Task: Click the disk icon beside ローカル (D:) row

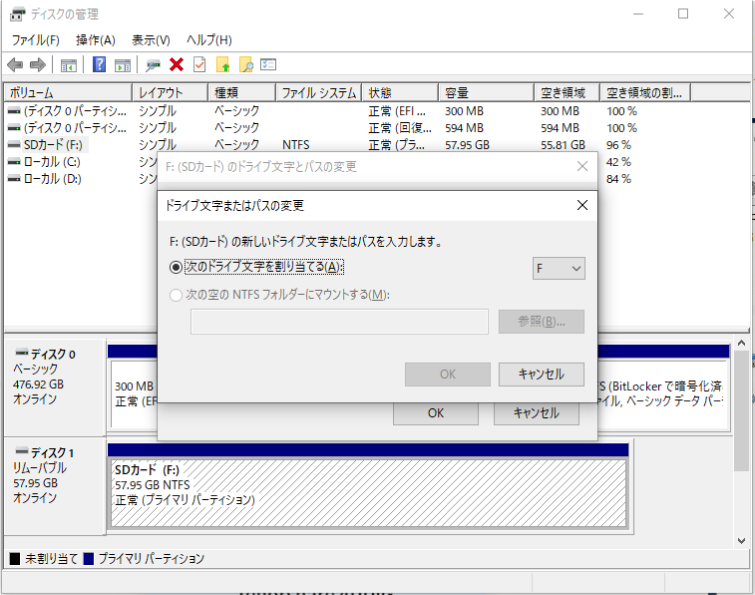Action: [x=14, y=179]
